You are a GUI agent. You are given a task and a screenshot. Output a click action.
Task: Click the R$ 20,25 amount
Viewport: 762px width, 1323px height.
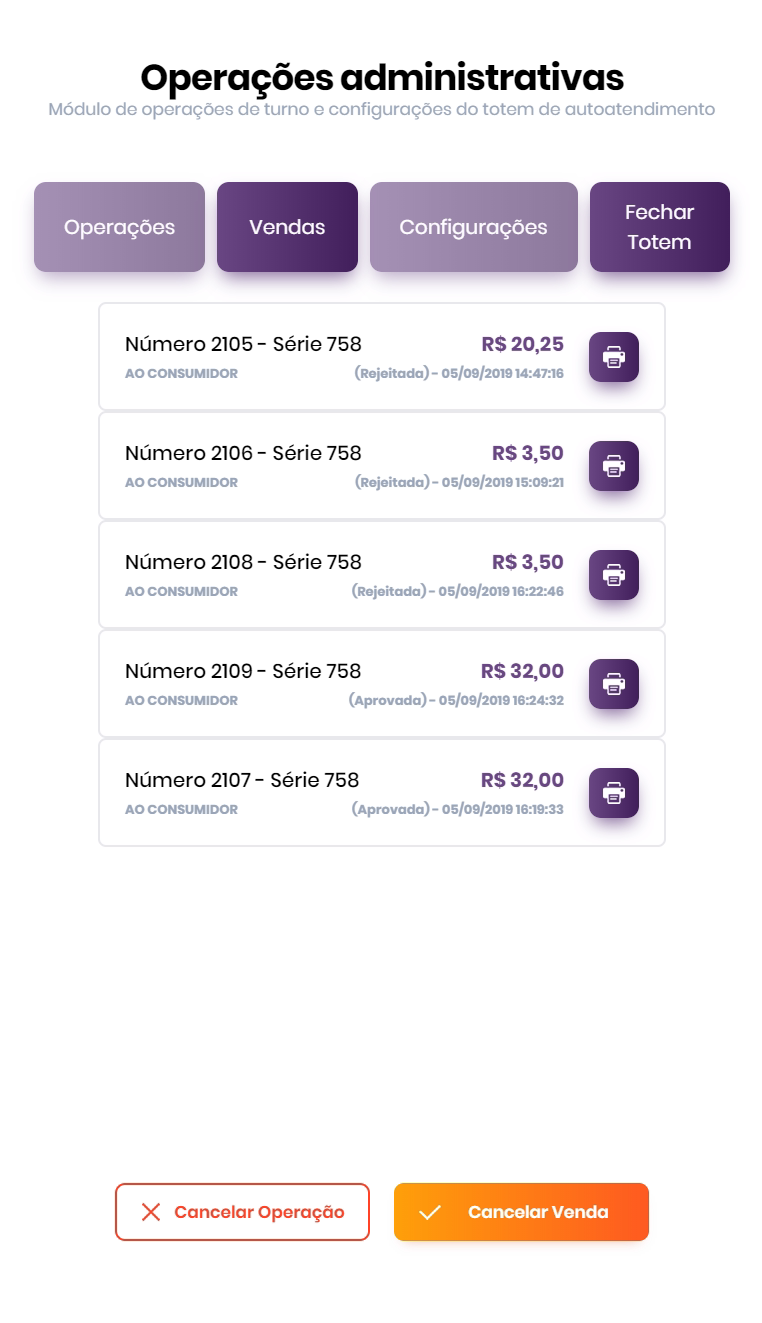click(x=522, y=345)
